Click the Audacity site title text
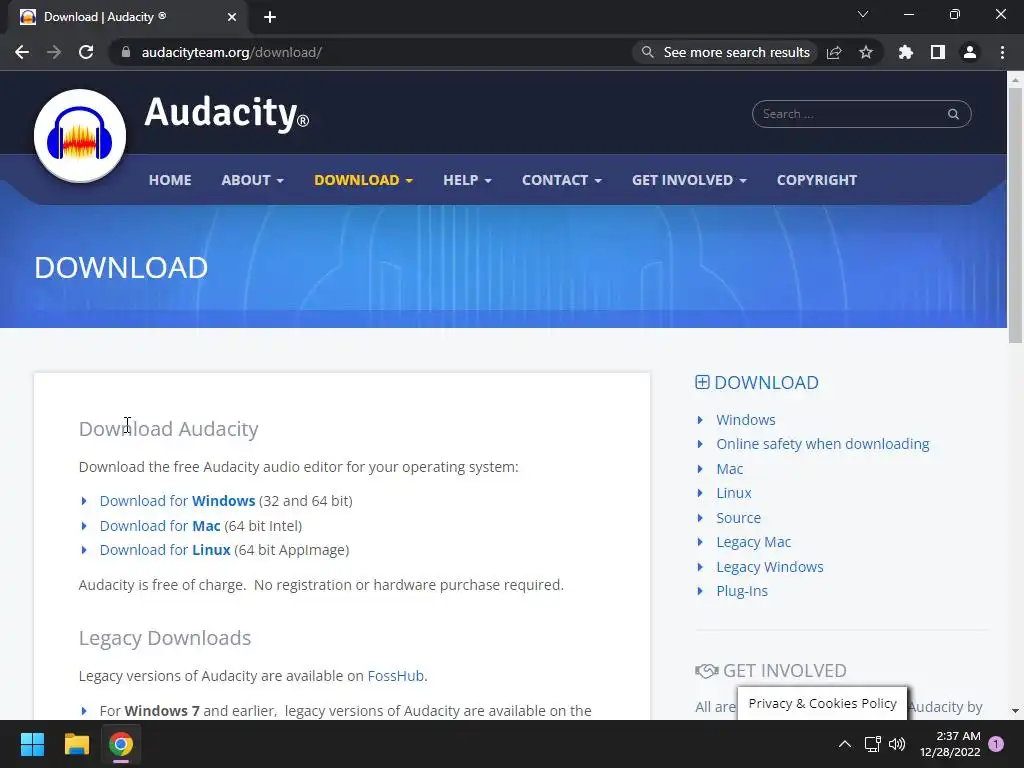This screenshot has width=1024, height=768. [226, 112]
